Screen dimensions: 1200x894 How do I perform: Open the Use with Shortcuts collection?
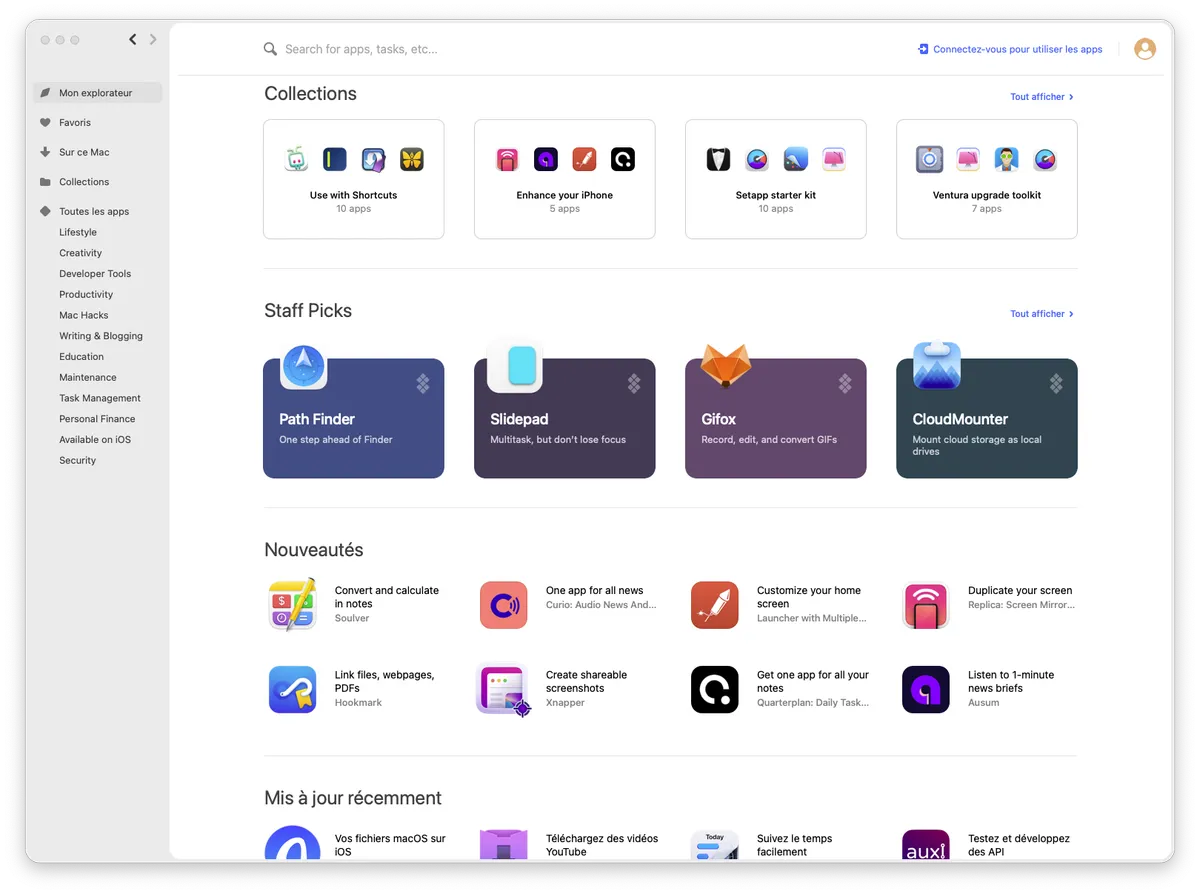coord(353,179)
